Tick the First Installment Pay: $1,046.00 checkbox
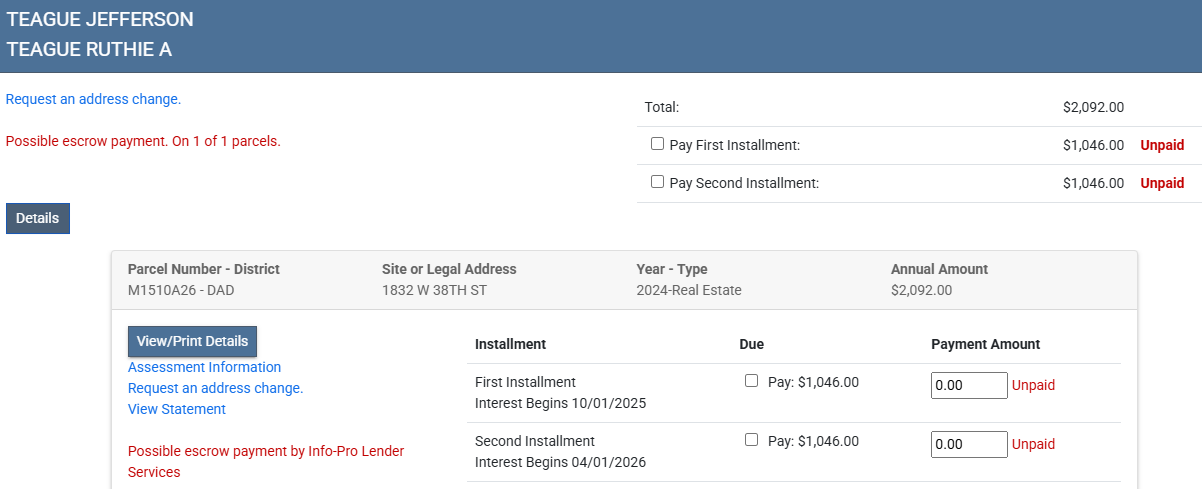This screenshot has width=1202, height=489. click(751, 381)
